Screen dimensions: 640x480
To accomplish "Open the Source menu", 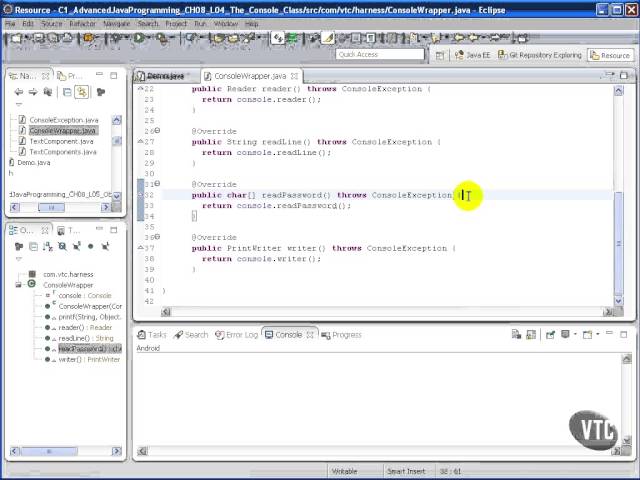I will pos(51,24).
